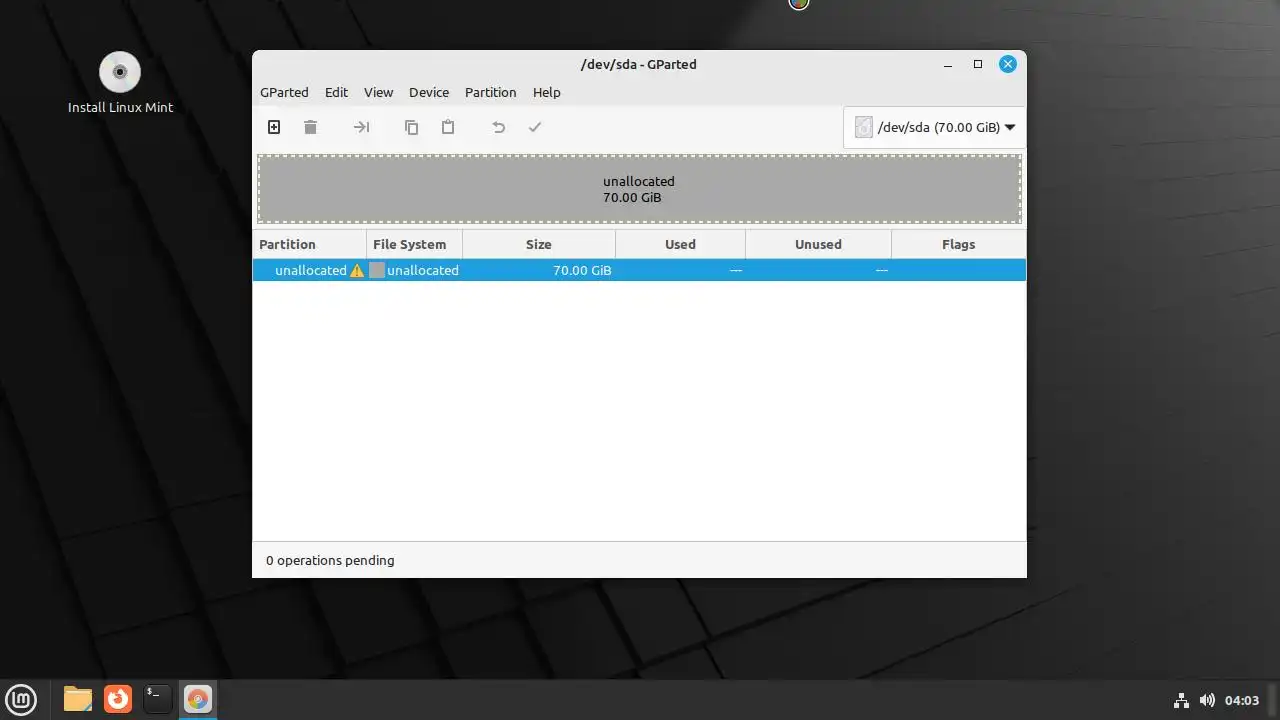The width and height of the screenshot is (1280, 720).
Task: Click the 0 operations pending status text
Action: click(x=330, y=560)
